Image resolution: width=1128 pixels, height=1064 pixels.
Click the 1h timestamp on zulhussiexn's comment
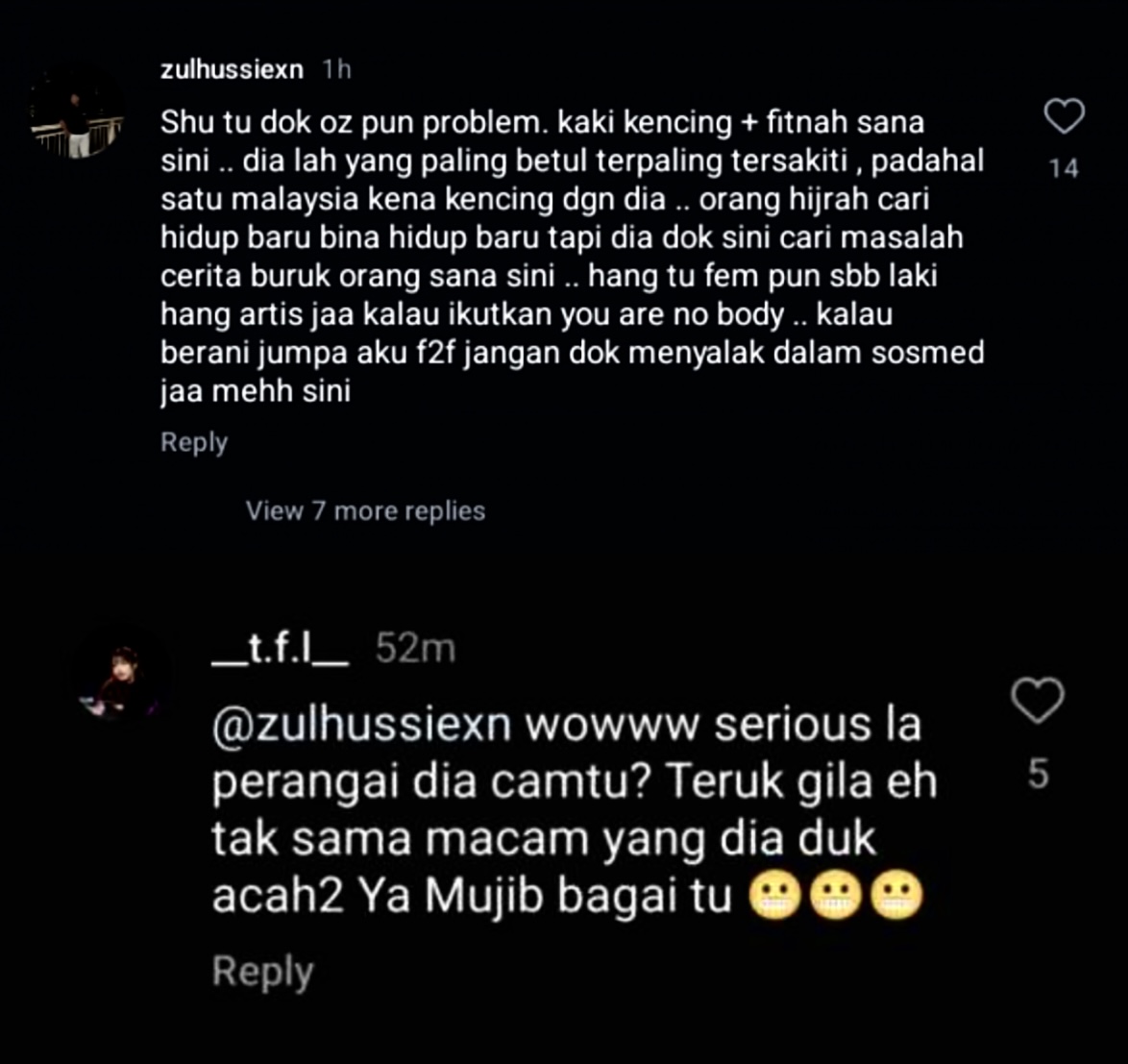pos(336,70)
